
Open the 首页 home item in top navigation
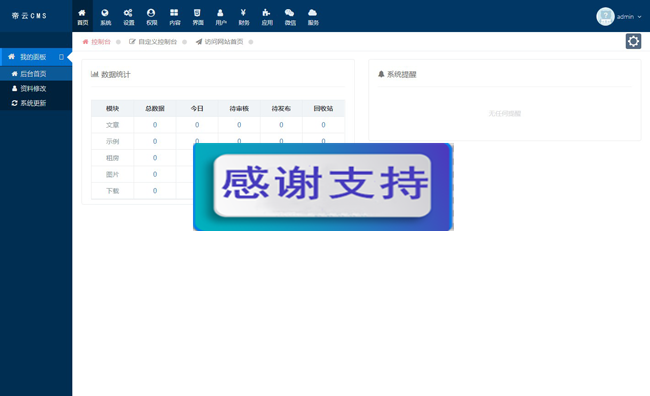click(x=82, y=17)
